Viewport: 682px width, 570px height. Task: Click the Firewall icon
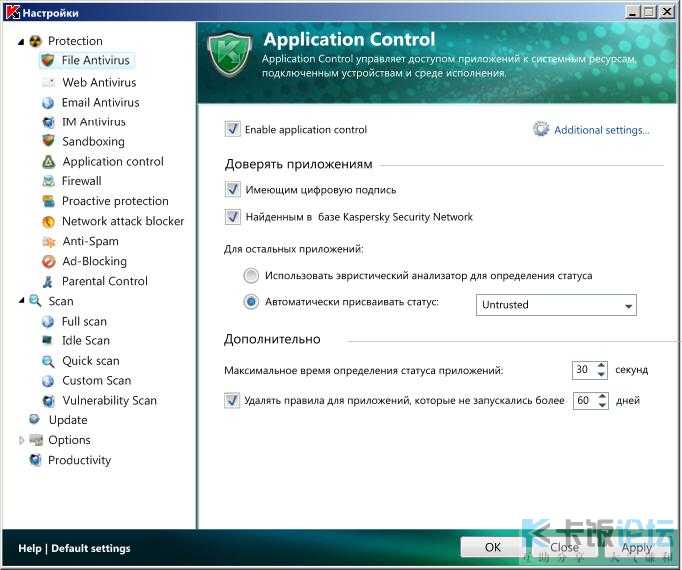point(48,181)
